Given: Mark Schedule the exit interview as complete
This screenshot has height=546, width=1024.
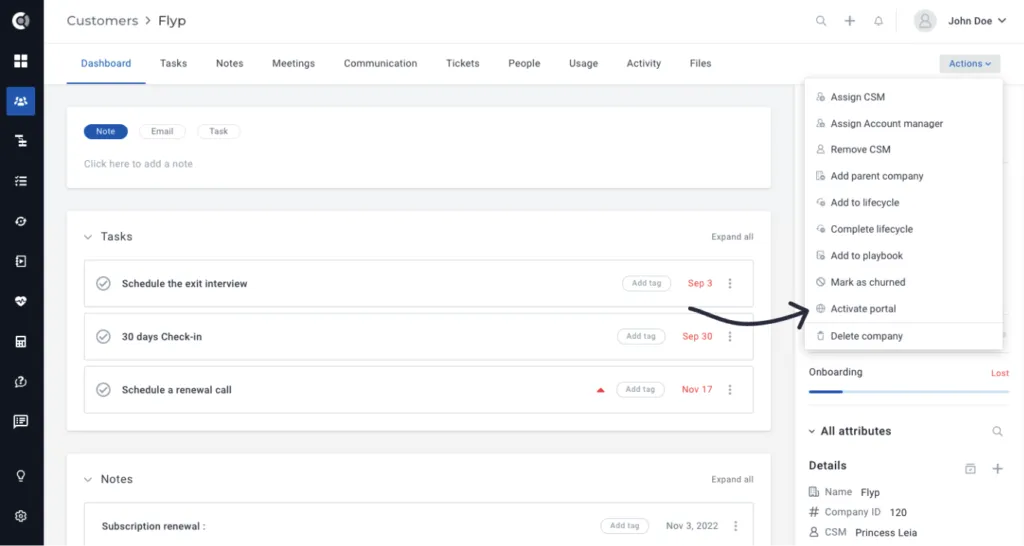Looking at the screenshot, I should (x=103, y=283).
